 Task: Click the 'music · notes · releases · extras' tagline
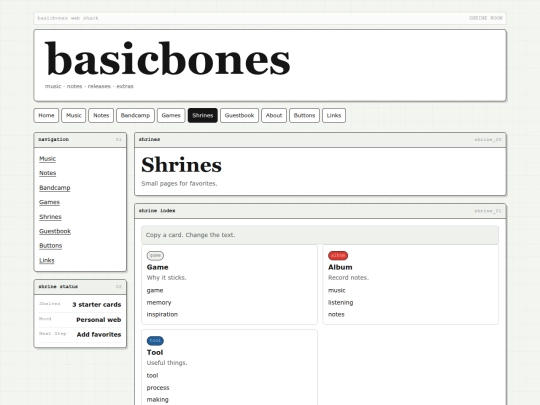(x=89, y=86)
